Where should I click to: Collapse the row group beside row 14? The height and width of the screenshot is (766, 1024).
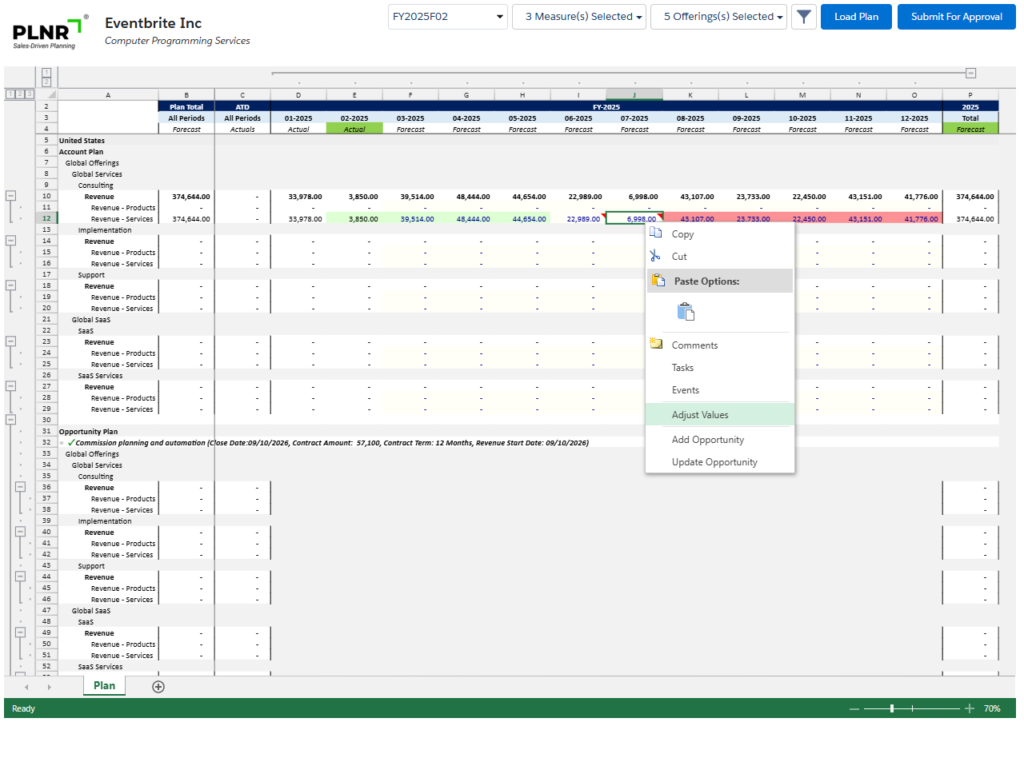11,241
